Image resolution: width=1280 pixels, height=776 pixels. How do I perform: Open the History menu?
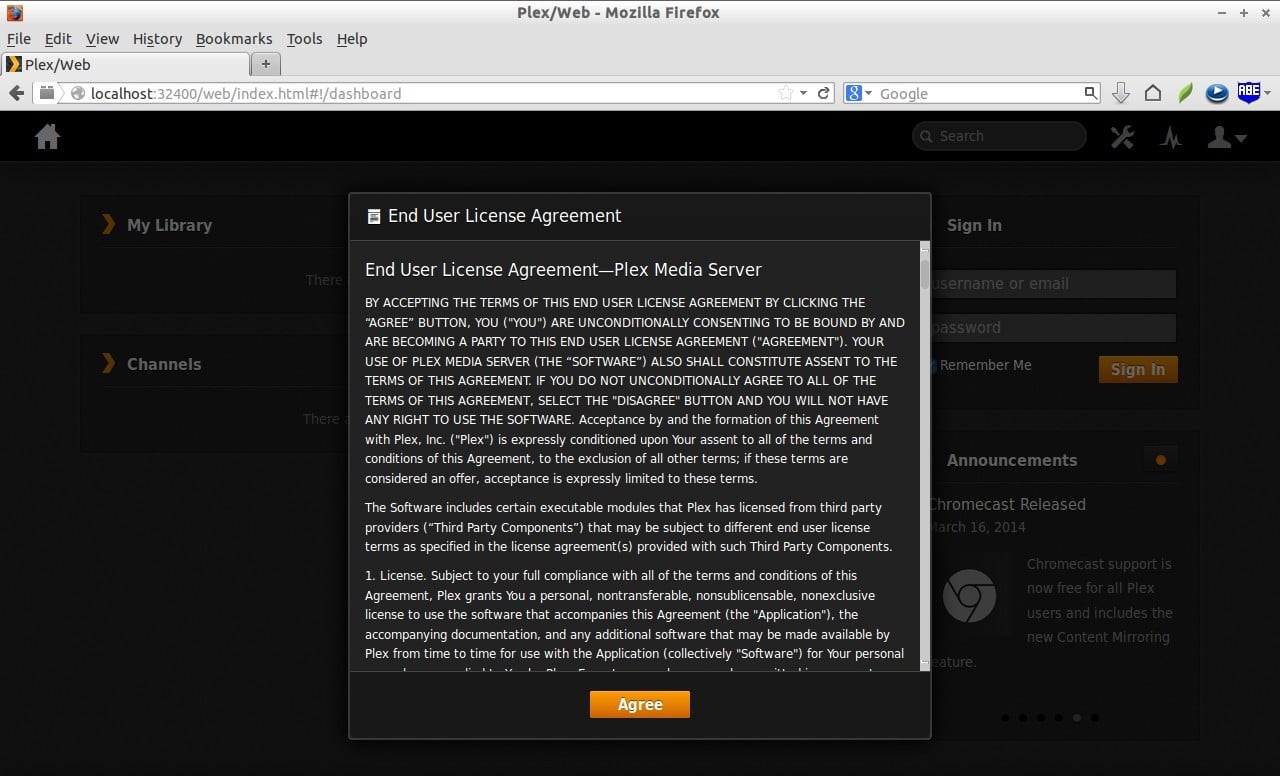pyautogui.click(x=157, y=39)
